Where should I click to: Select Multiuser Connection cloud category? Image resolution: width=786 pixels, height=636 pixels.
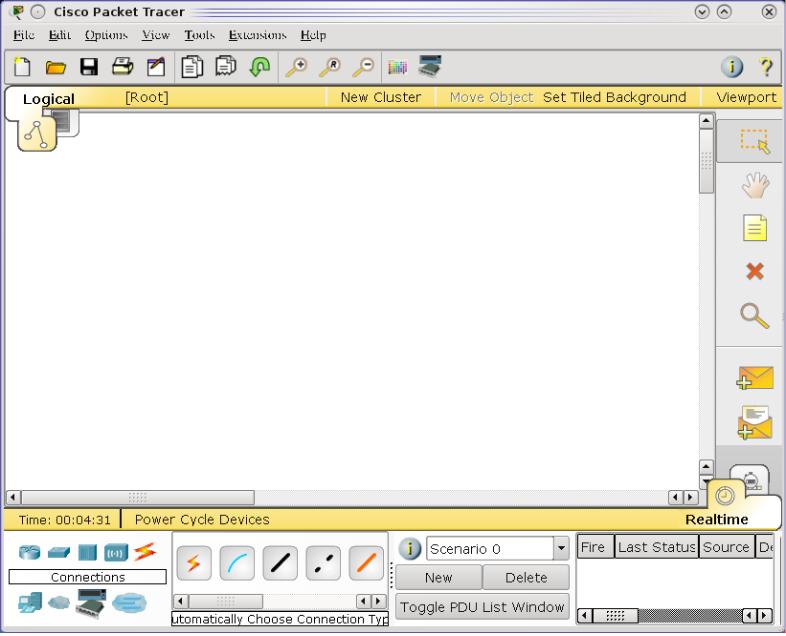129,602
